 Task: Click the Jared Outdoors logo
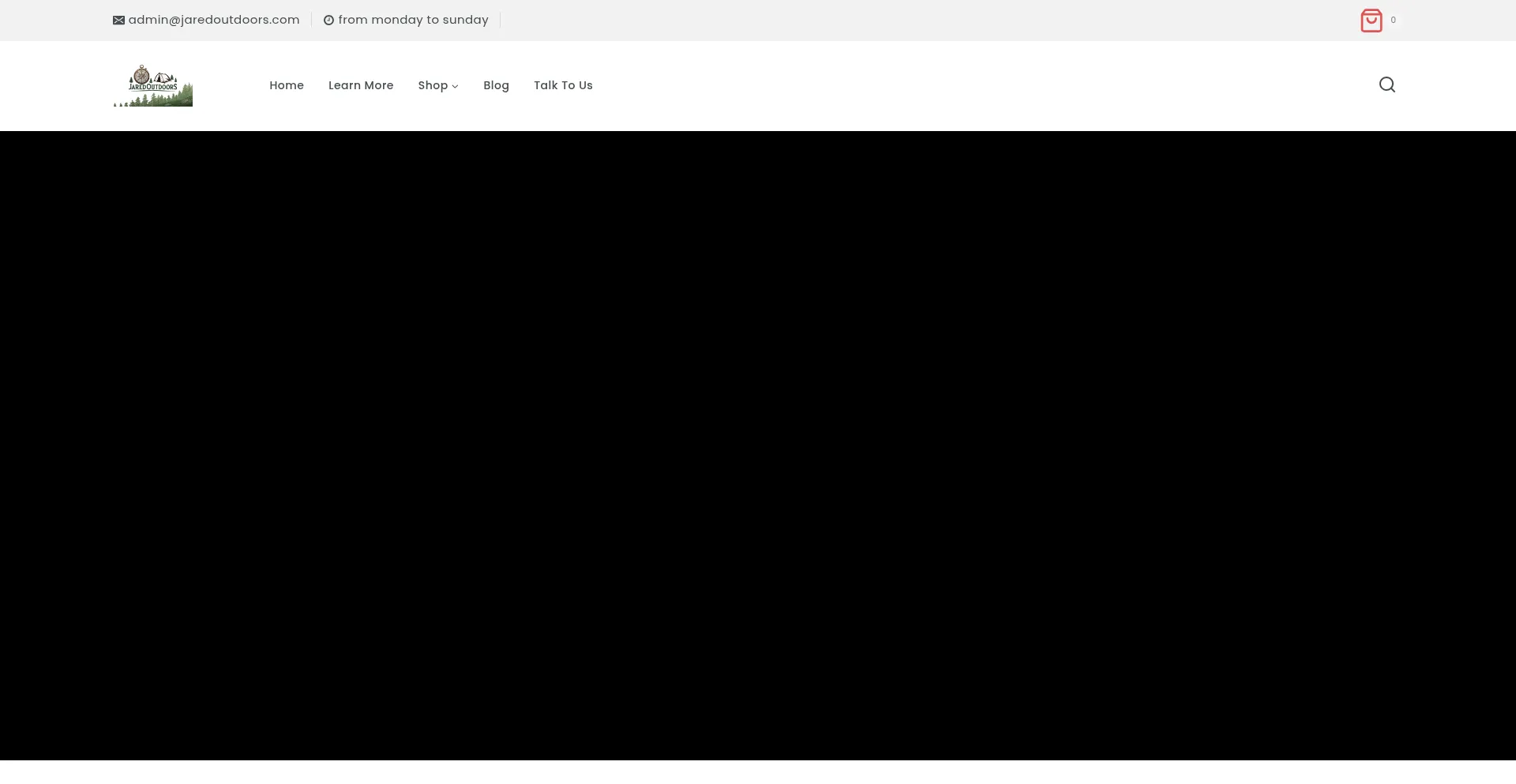point(153,86)
